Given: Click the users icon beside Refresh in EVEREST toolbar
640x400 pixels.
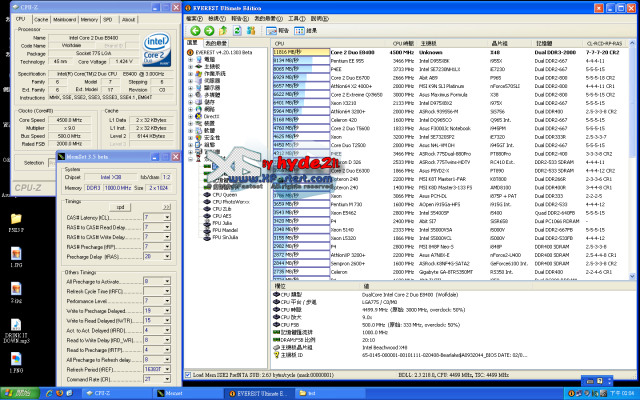Looking at the screenshot, I should point(251,31).
